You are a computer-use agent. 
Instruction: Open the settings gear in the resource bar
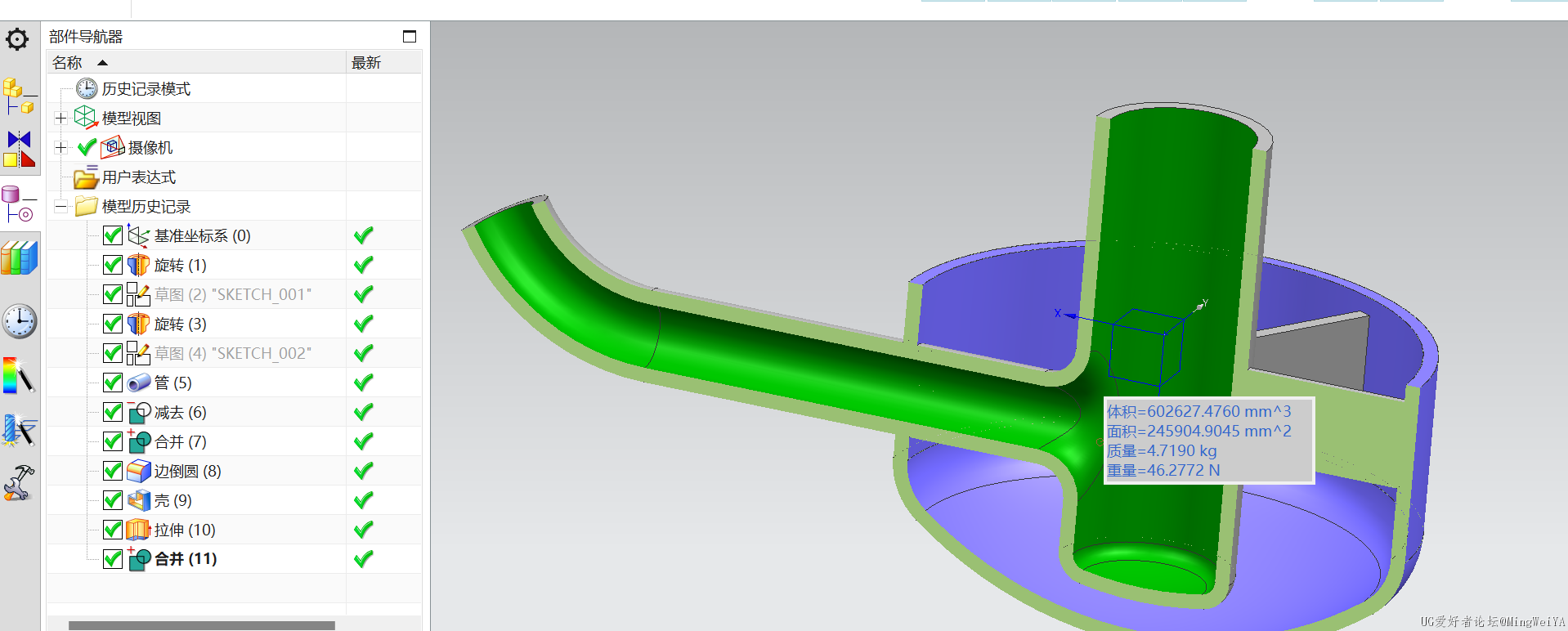pos(17,38)
